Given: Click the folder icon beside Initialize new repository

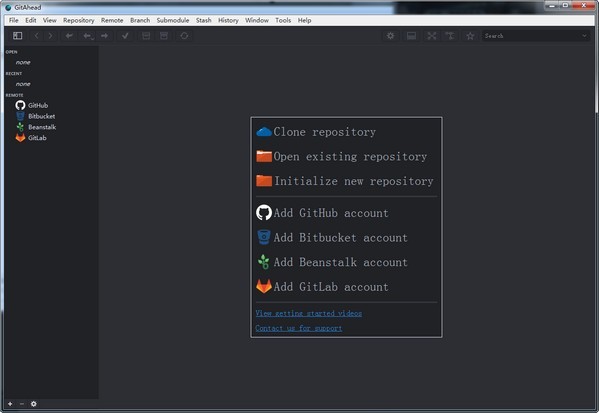Looking at the screenshot, I should tap(264, 181).
